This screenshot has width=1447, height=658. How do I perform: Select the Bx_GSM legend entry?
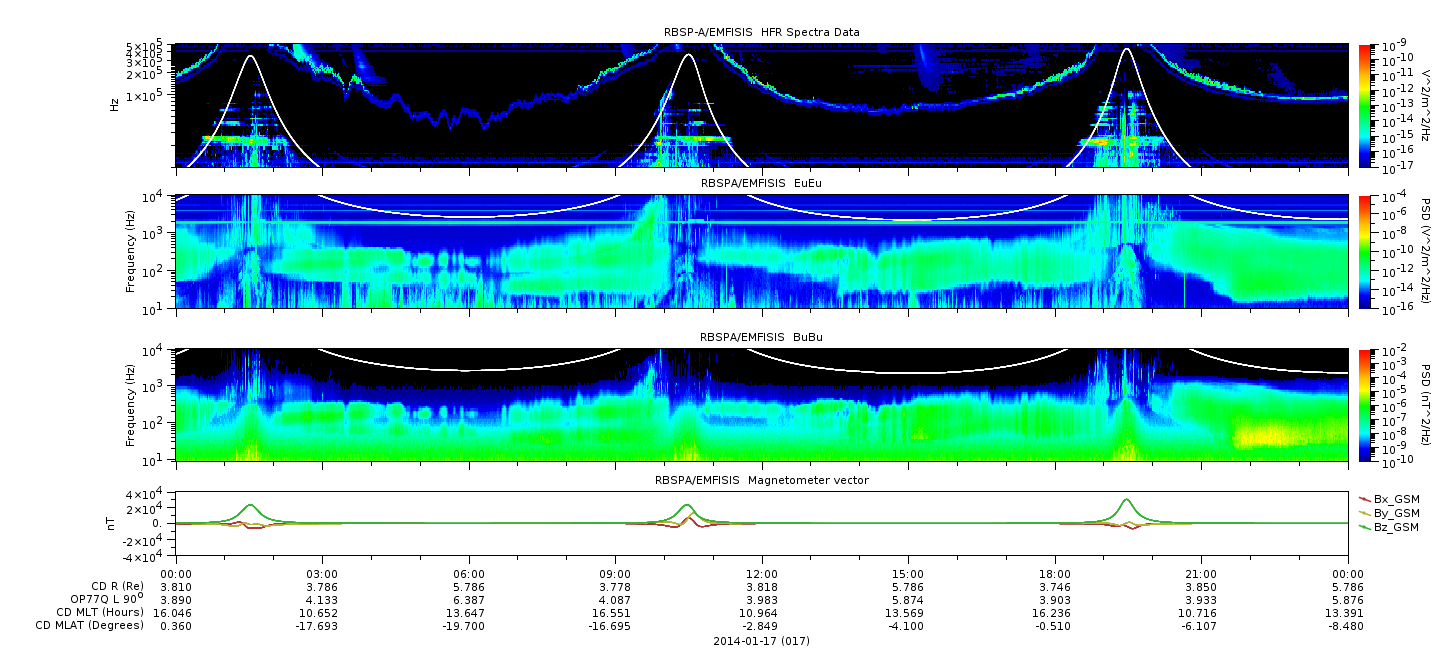pos(1389,499)
